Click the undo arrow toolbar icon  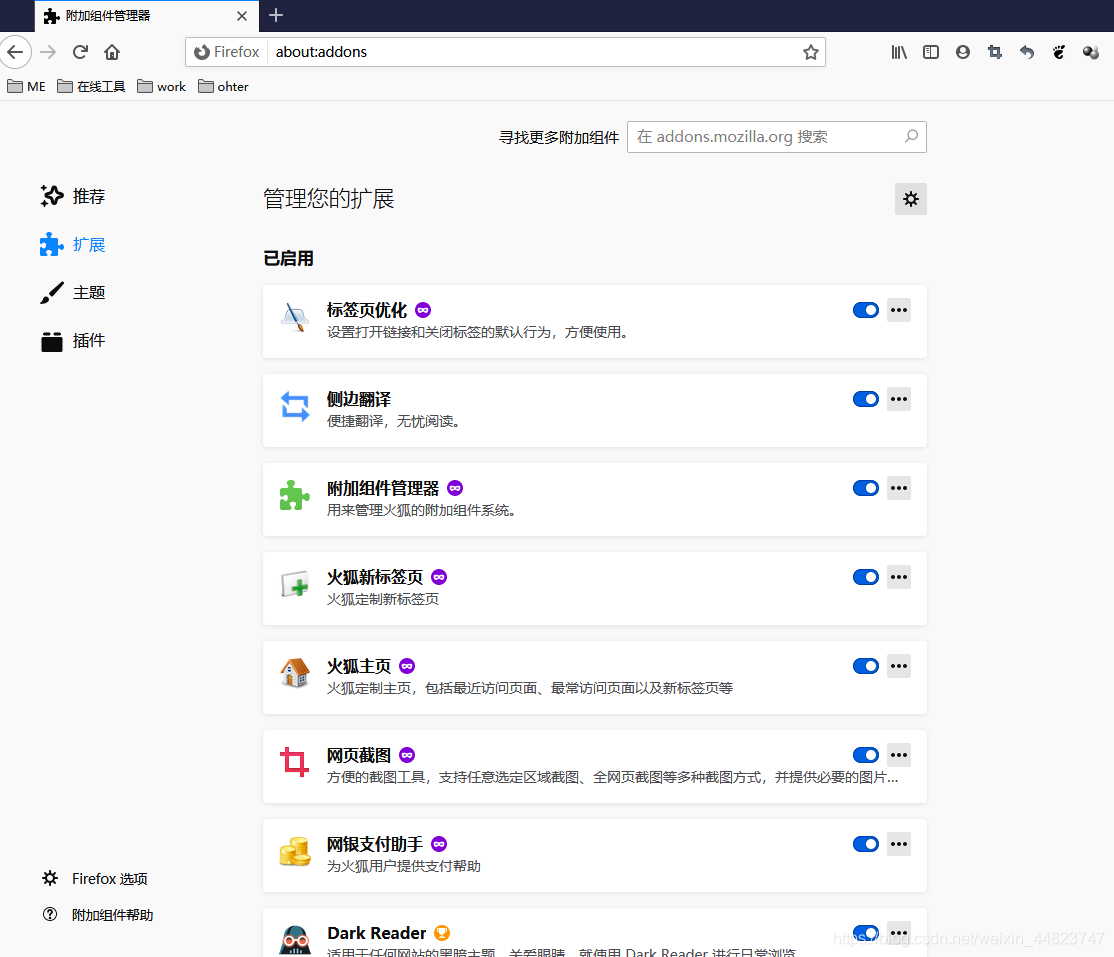1027,52
